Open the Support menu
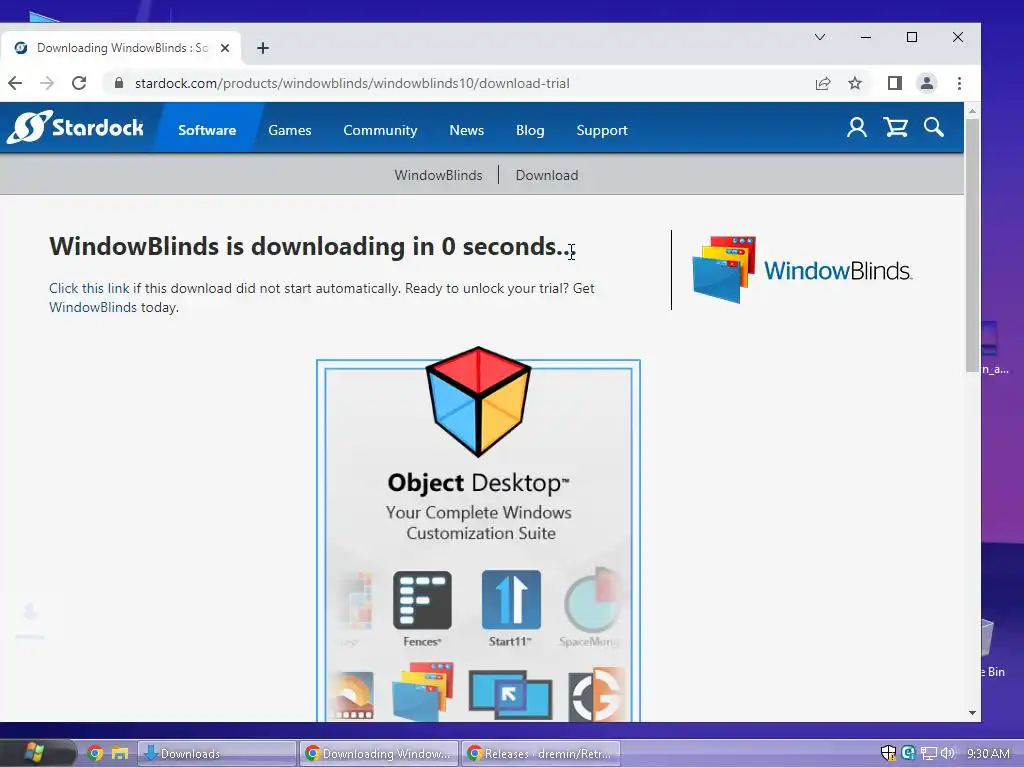1024x768 pixels. (601, 130)
